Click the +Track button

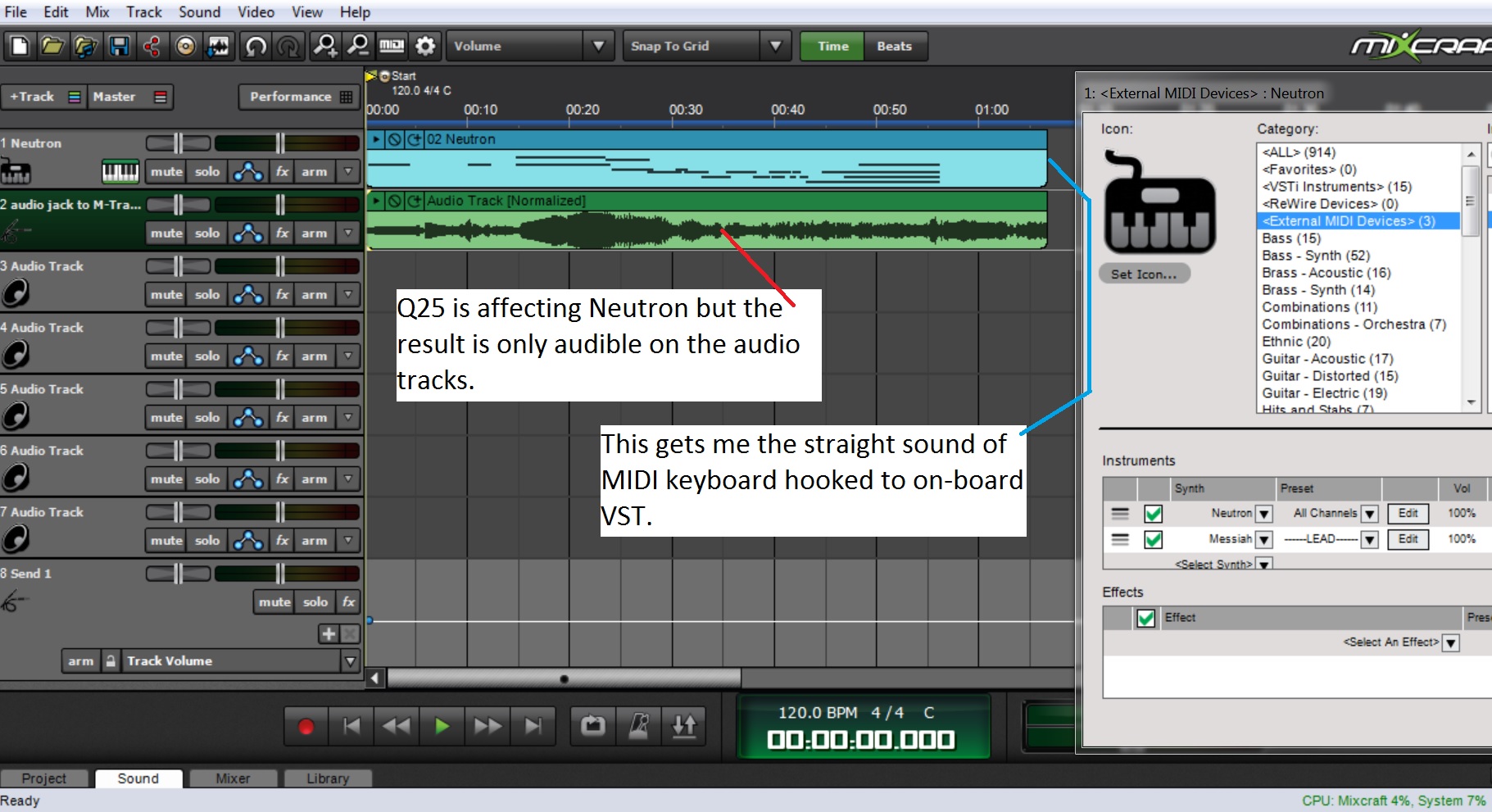pyautogui.click(x=43, y=97)
